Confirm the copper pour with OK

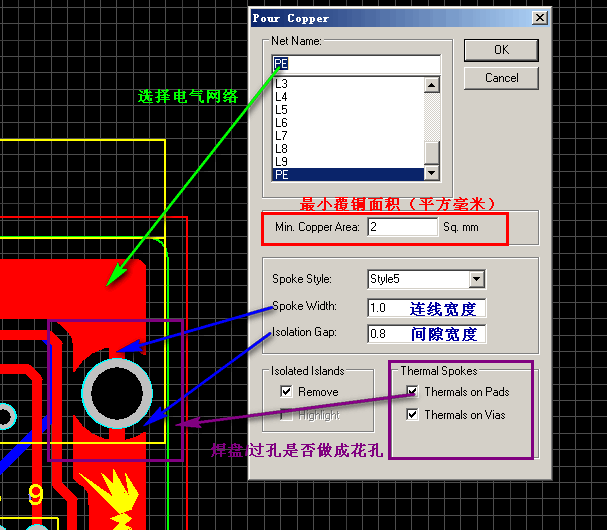coord(501,50)
